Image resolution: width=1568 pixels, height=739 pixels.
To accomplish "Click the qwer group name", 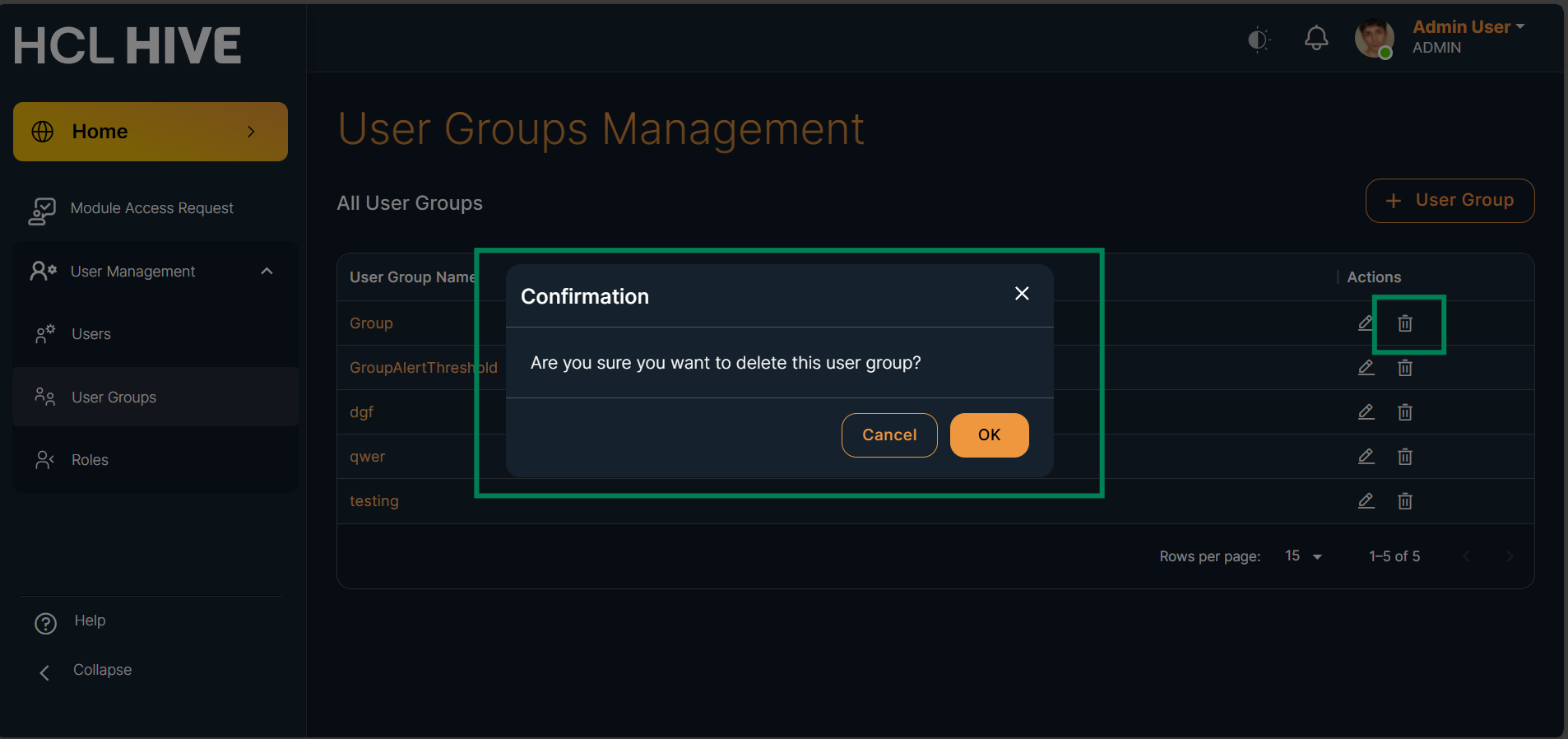I will tap(367, 457).
